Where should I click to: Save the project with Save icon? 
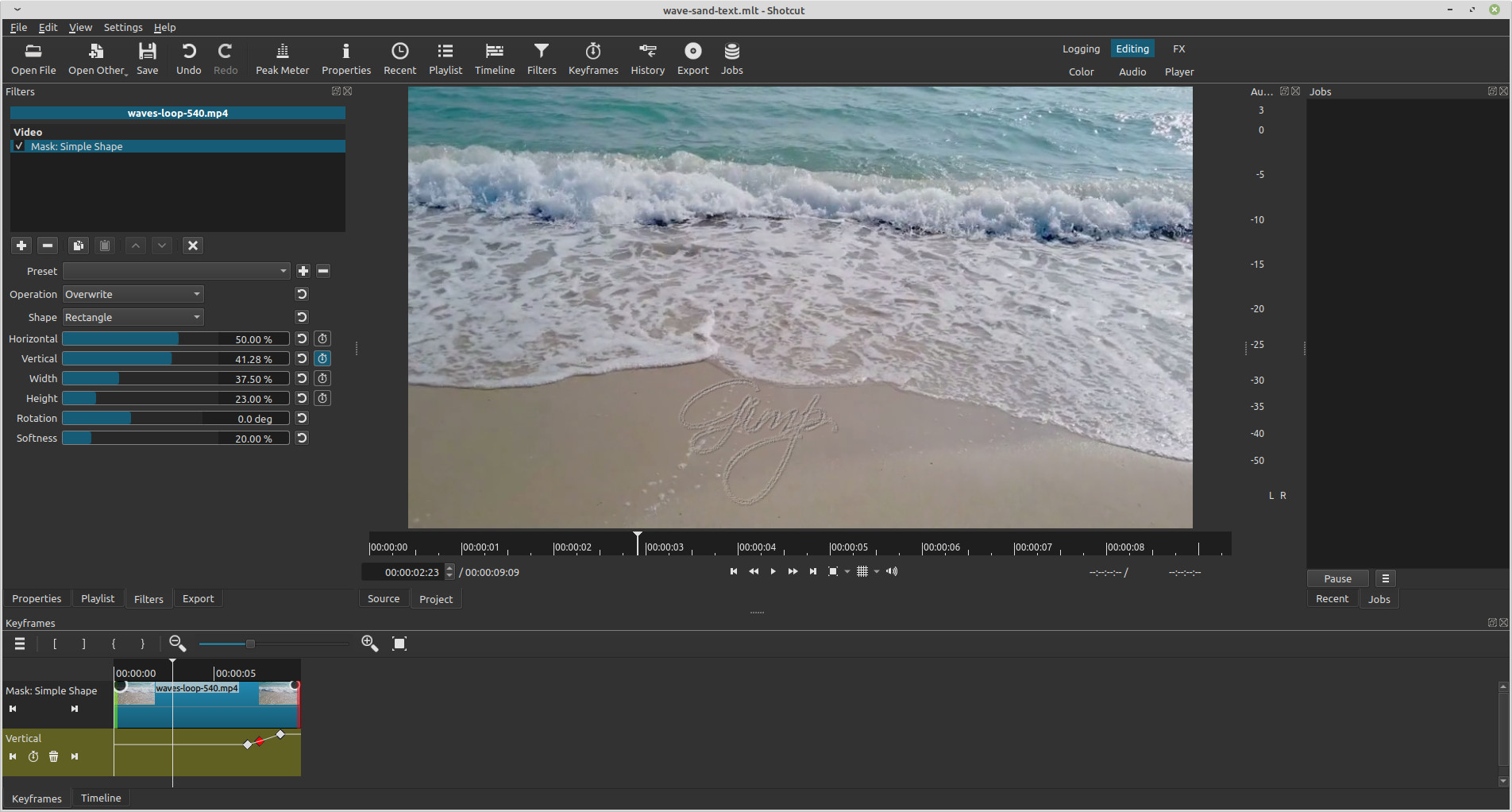[x=147, y=59]
